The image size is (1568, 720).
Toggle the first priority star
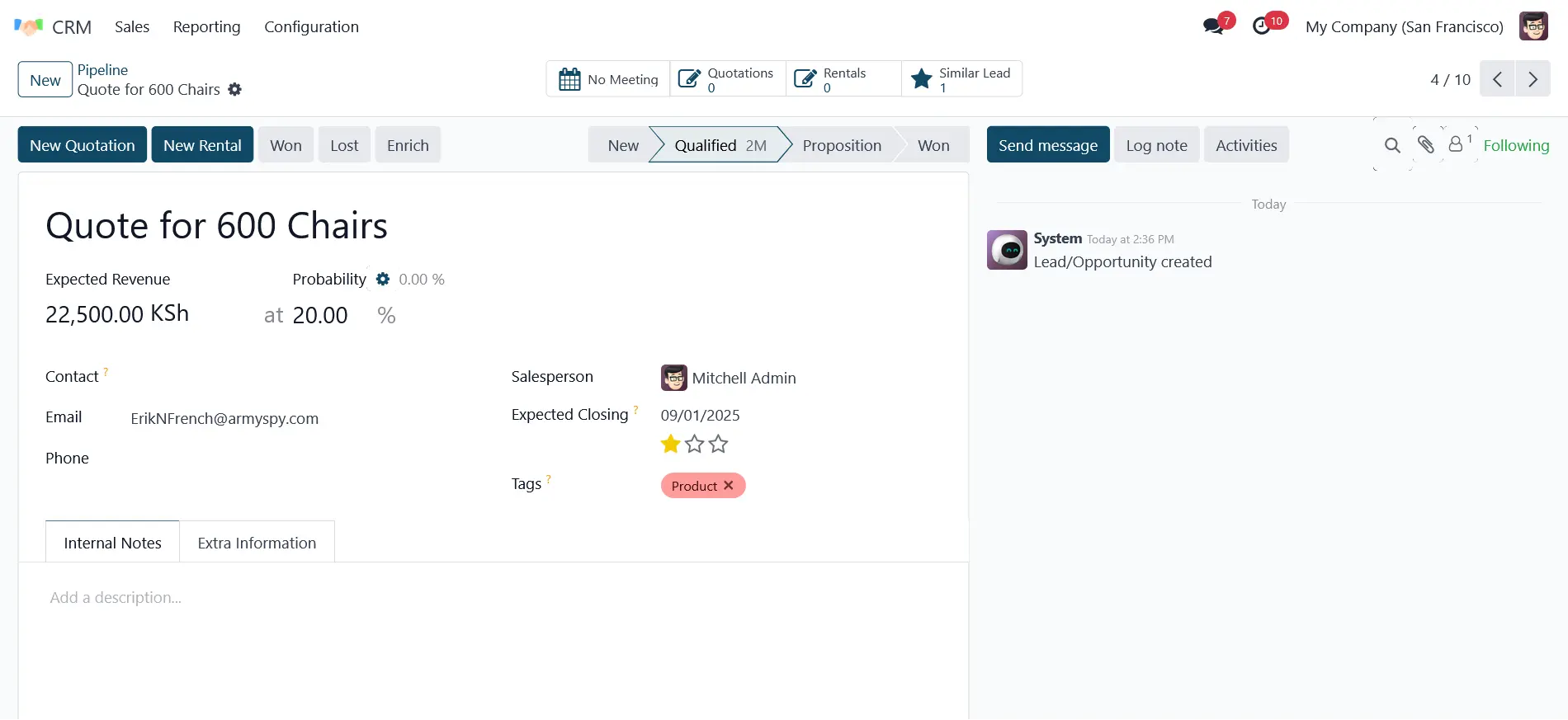[x=670, y=445]
